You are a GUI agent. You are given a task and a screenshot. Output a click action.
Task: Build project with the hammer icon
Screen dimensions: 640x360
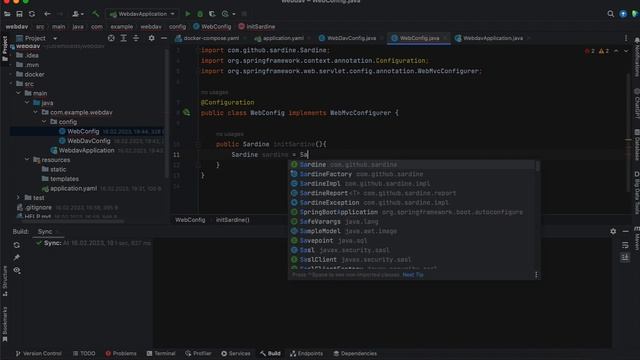point(96,14)
